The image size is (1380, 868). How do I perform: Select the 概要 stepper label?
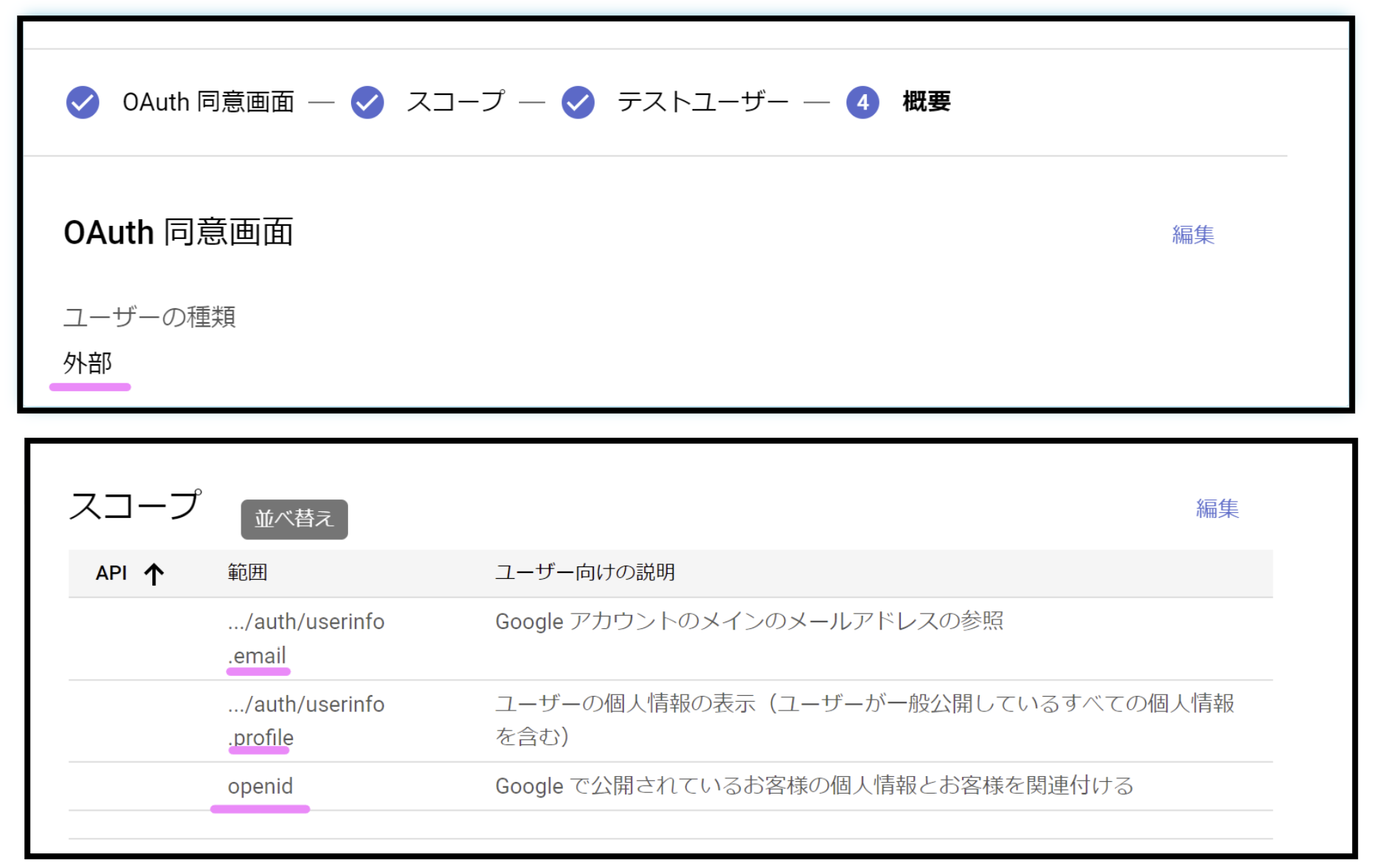926,102
